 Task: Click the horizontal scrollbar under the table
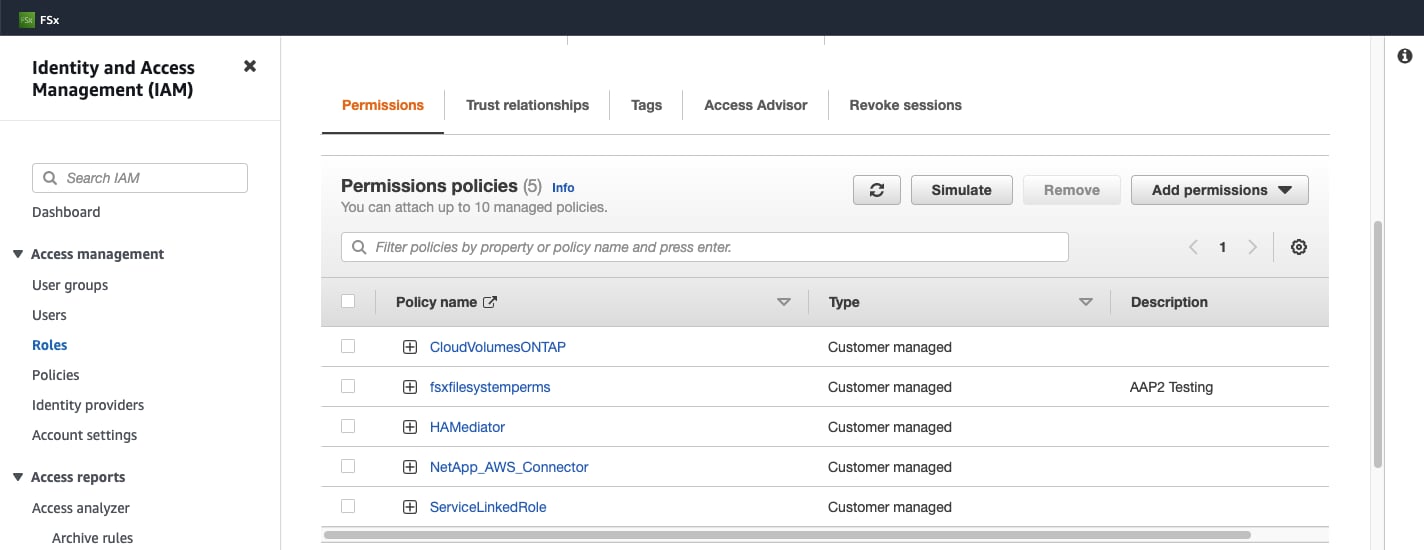pyautogui.click(x=788, y=535)
